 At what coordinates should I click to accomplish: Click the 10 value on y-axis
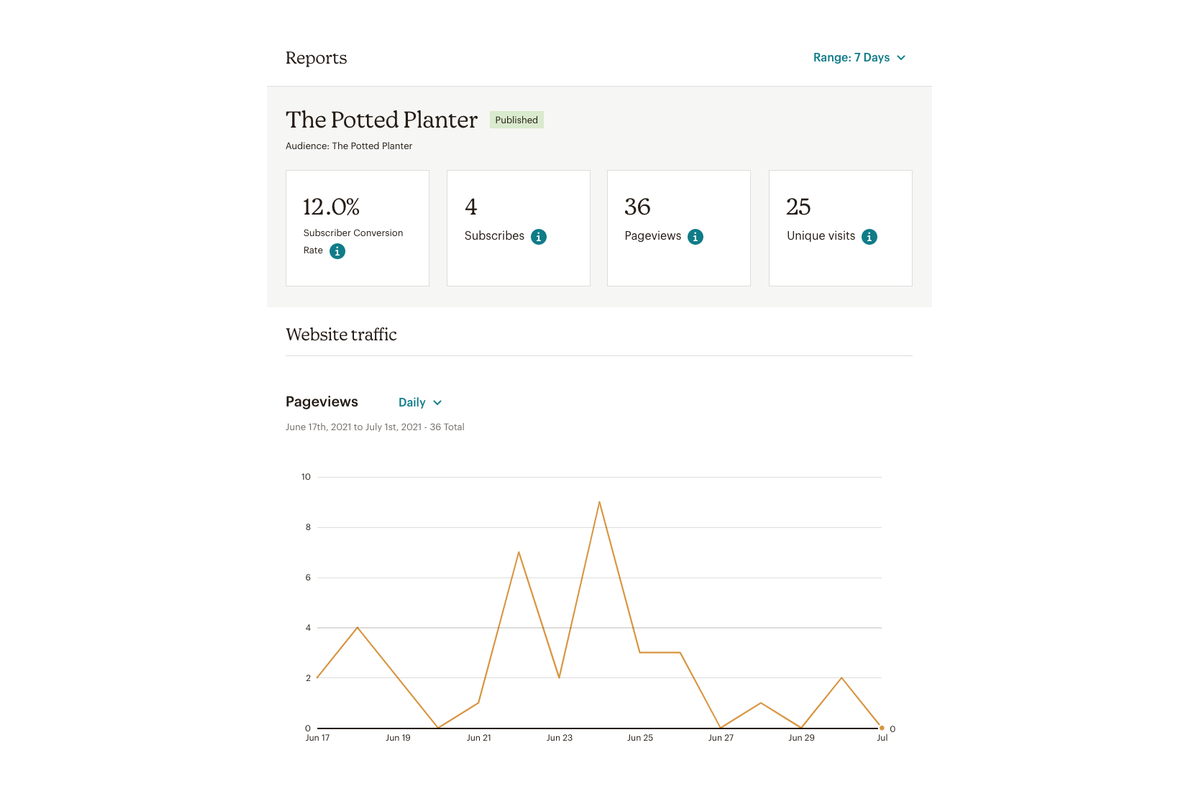pos(306,477)
